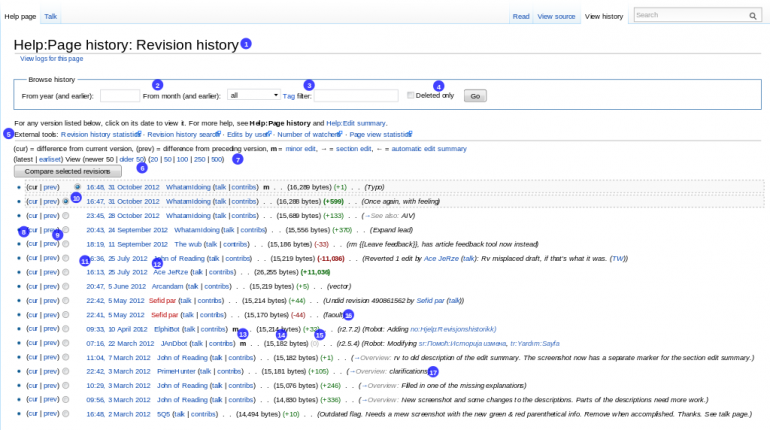Image resolution: width=770 pixels, height=430 pixels.
Task: Toggle the Deleted only checkbox
Action: pyautogui.click(x=410, y=95)
